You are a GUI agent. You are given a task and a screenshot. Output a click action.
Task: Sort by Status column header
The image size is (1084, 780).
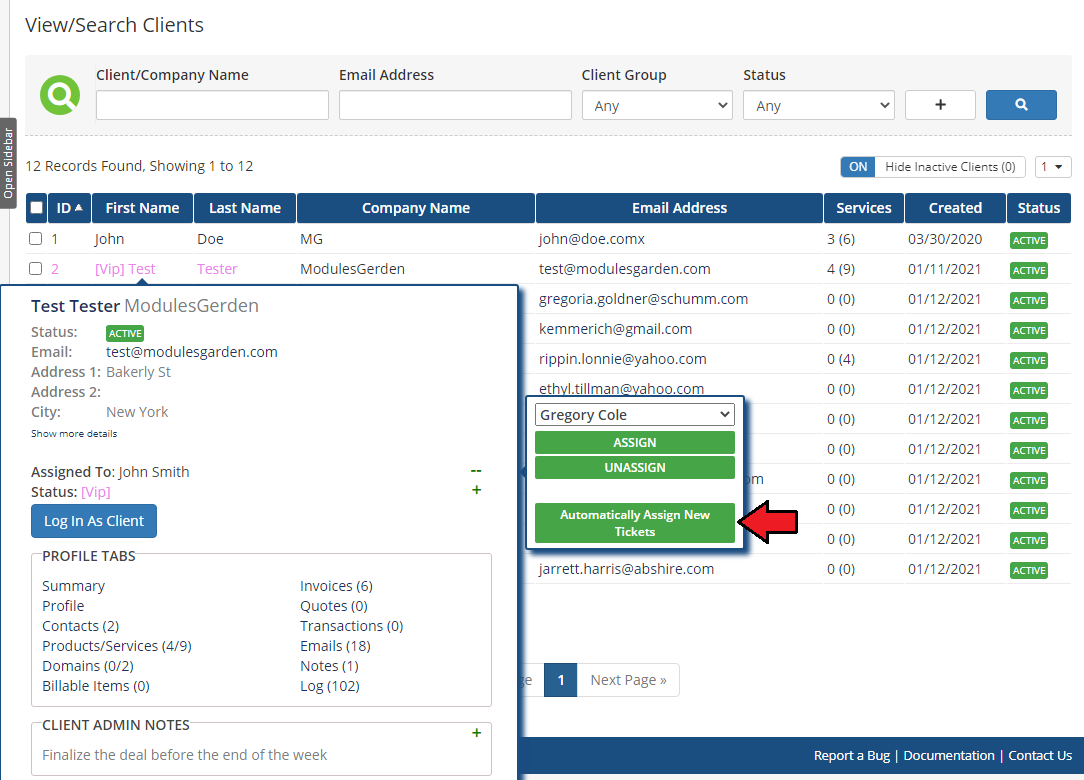1038,208
